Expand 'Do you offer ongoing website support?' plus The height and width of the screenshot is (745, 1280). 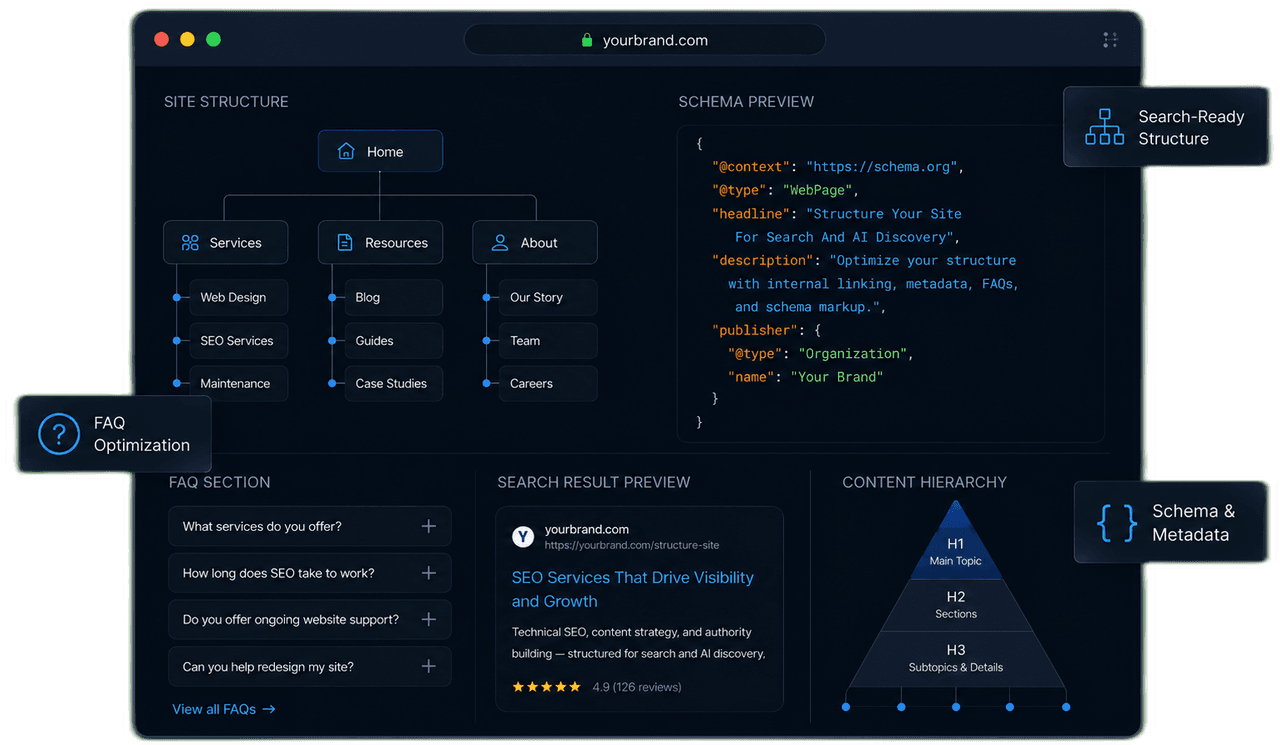[428, 619]
